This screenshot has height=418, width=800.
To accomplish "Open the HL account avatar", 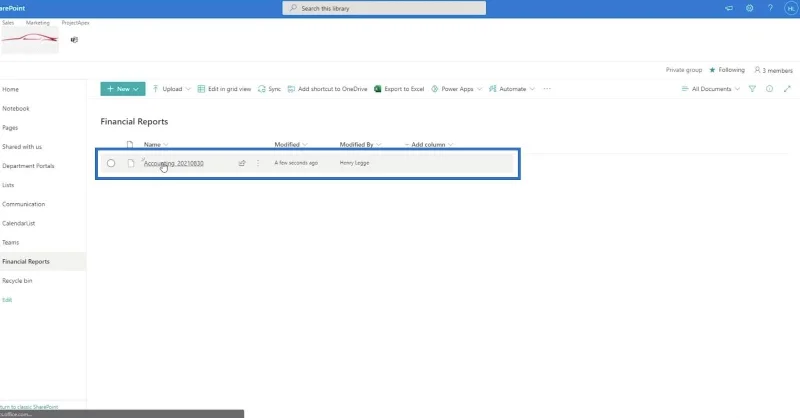I will click(x=791, y=8).
